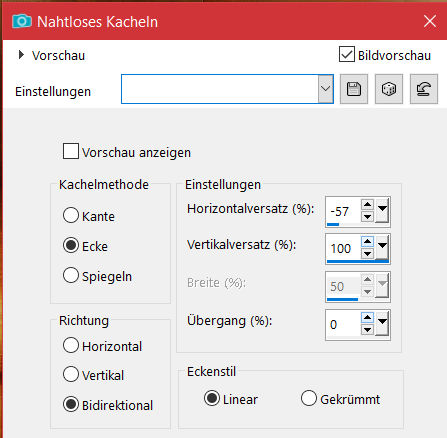Decrease Übergang with the down arrow
Viewport: 447px width, 438px height.
[367, 330]
